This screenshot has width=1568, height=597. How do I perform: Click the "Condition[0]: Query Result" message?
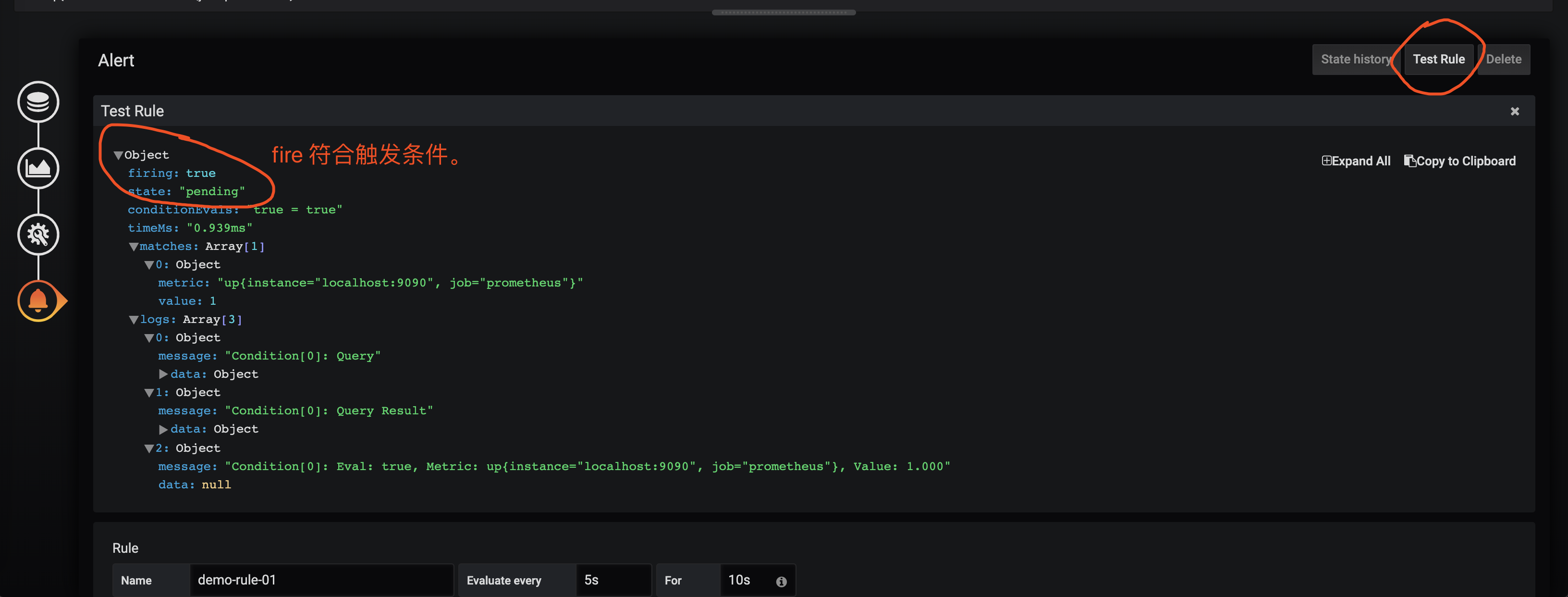click(x=329, y=411)
